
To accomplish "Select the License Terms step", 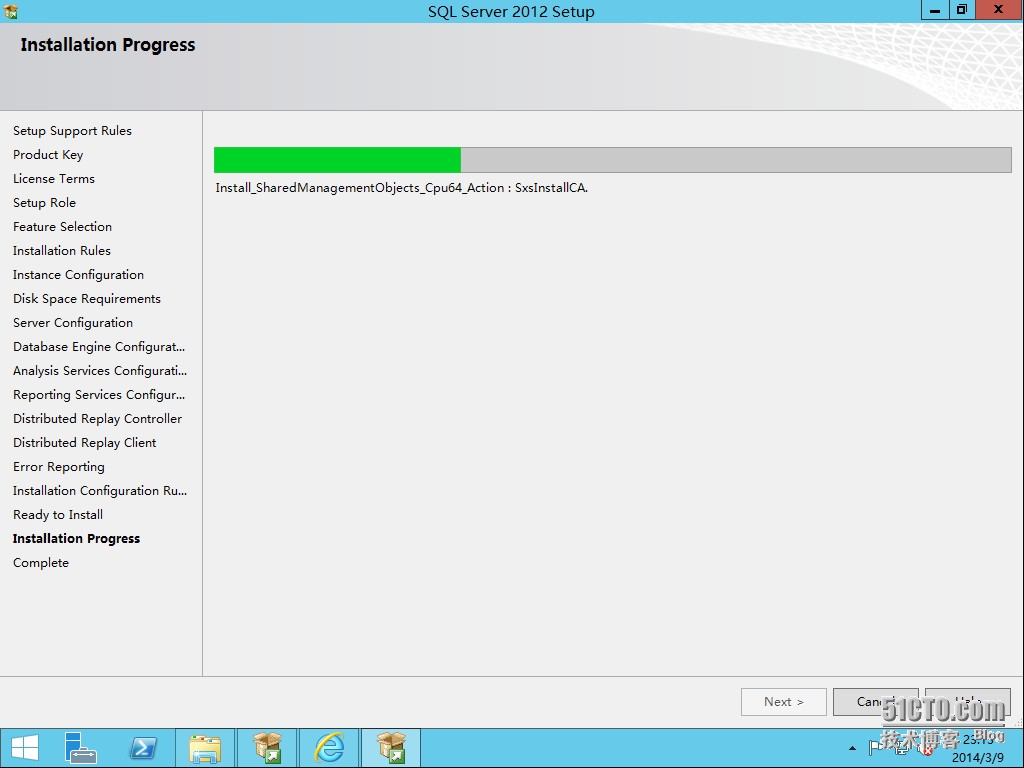I will pos(54,179).
